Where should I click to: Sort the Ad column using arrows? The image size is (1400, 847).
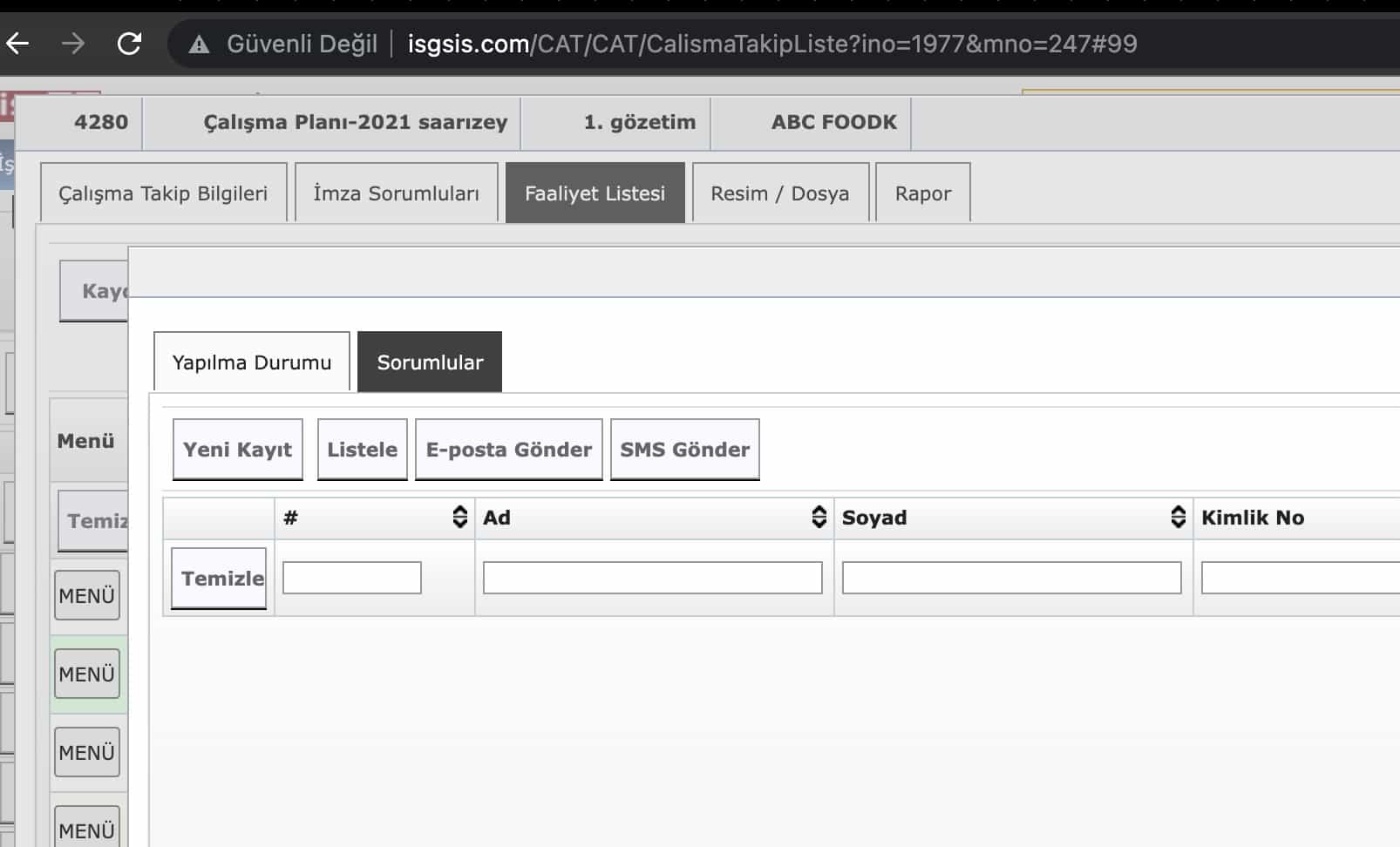point(819,517)
